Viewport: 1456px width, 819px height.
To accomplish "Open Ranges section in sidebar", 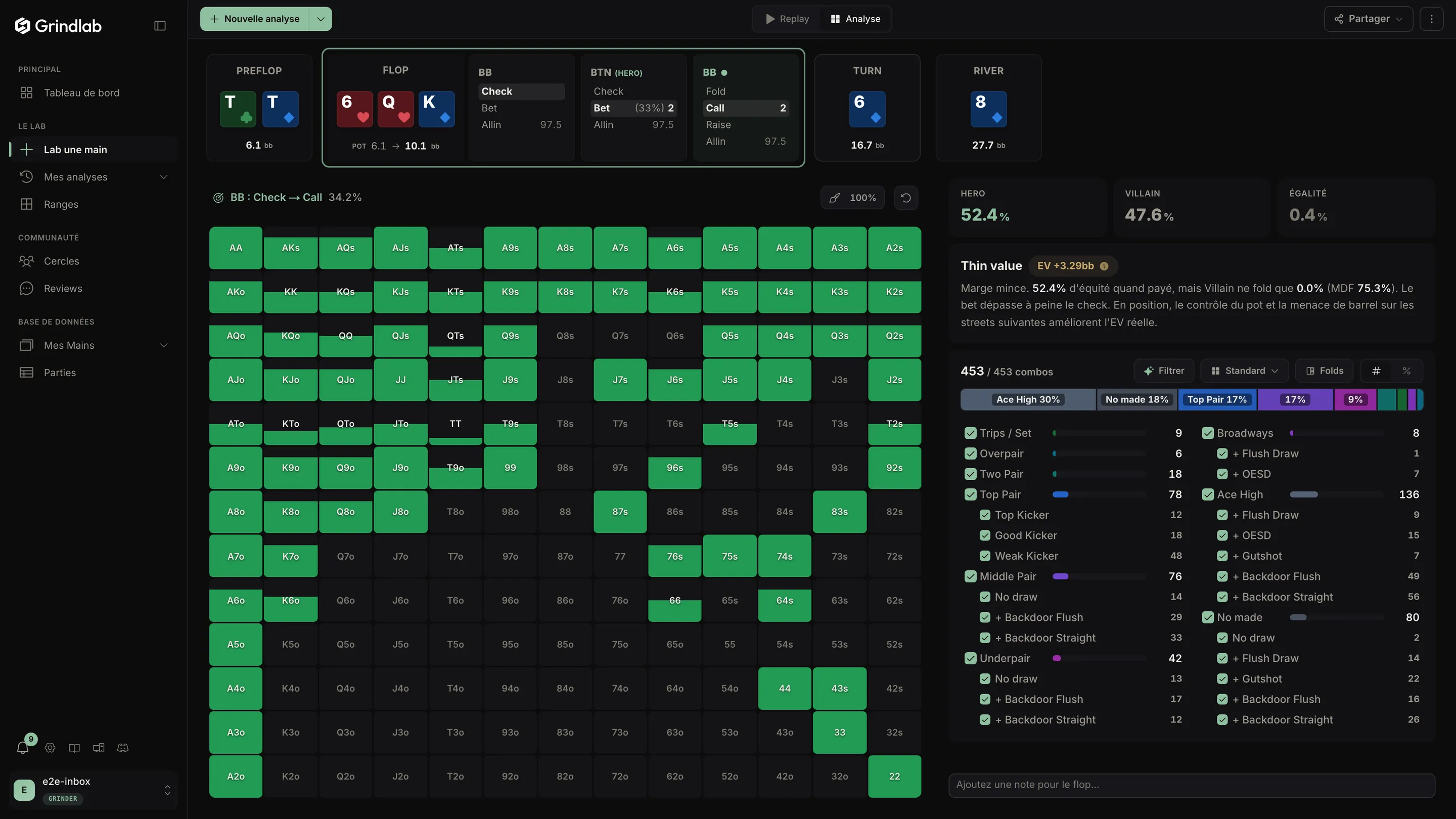I will click(x=94, y=204).
